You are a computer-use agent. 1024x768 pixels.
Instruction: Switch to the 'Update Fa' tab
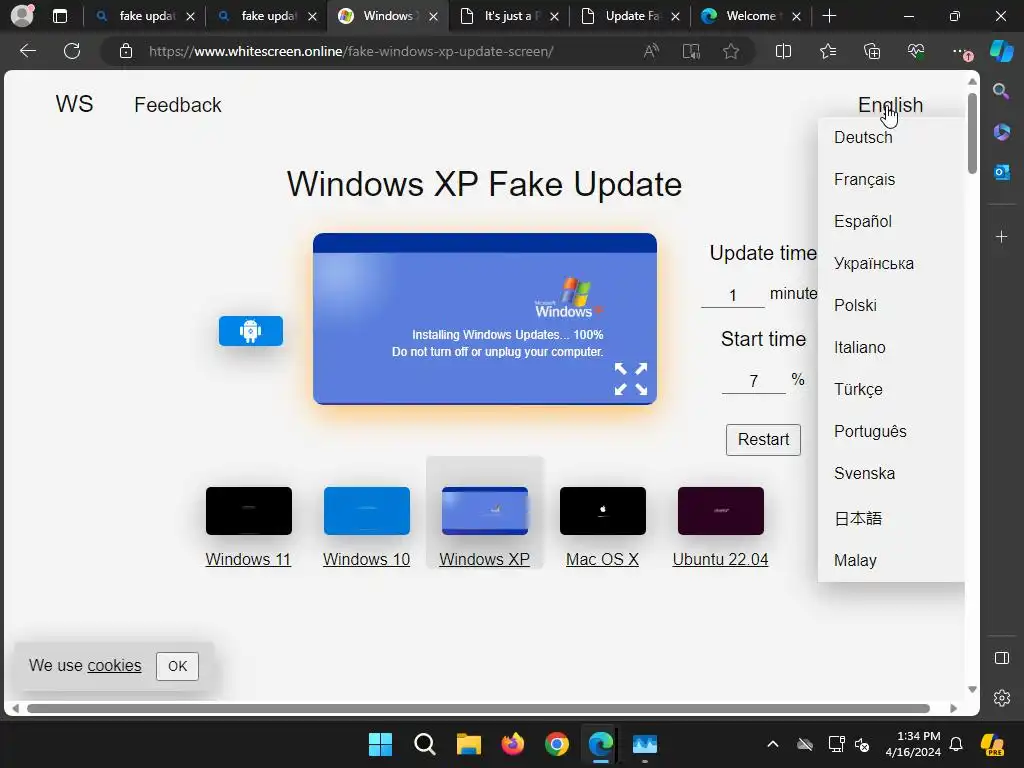[630, 16]
